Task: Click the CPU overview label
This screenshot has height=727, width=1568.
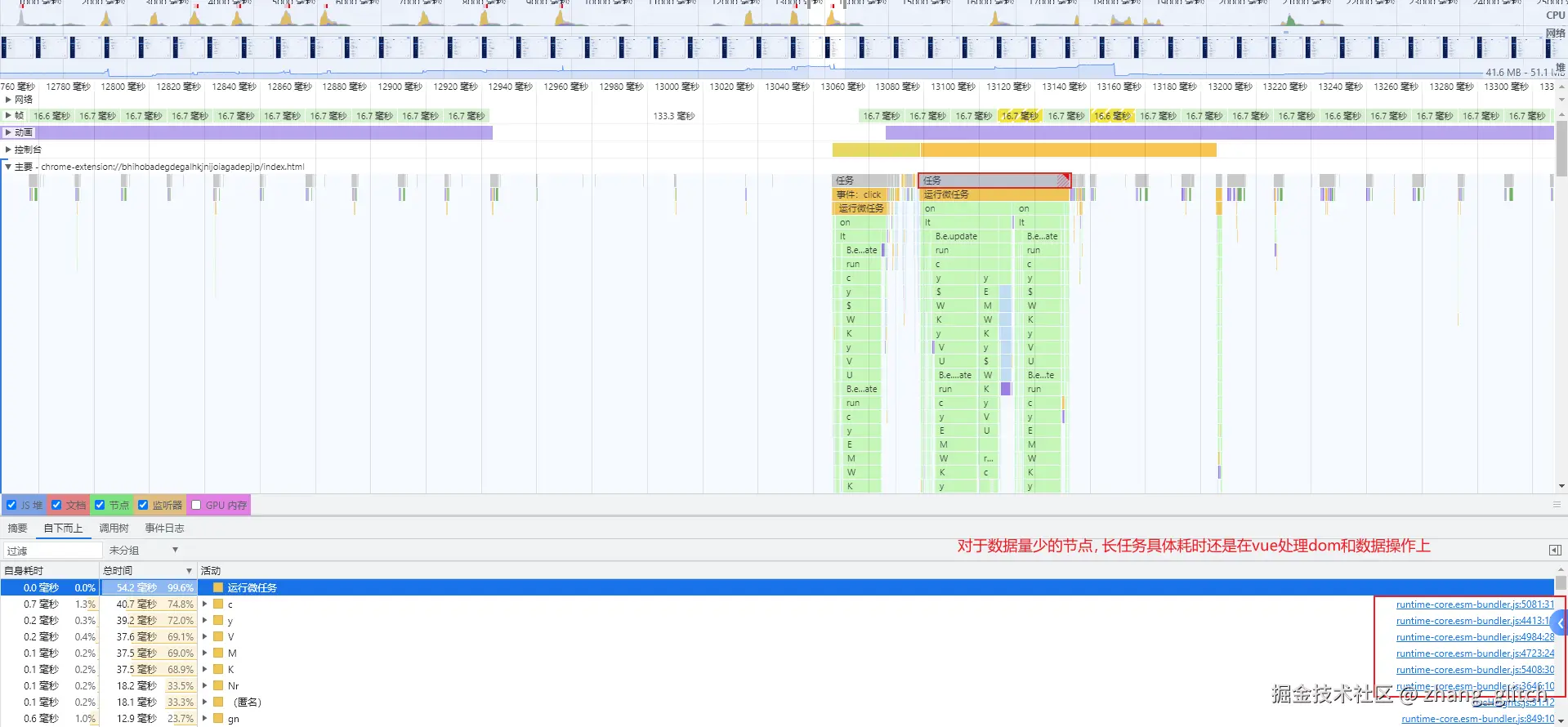Action: (1555, 16)
